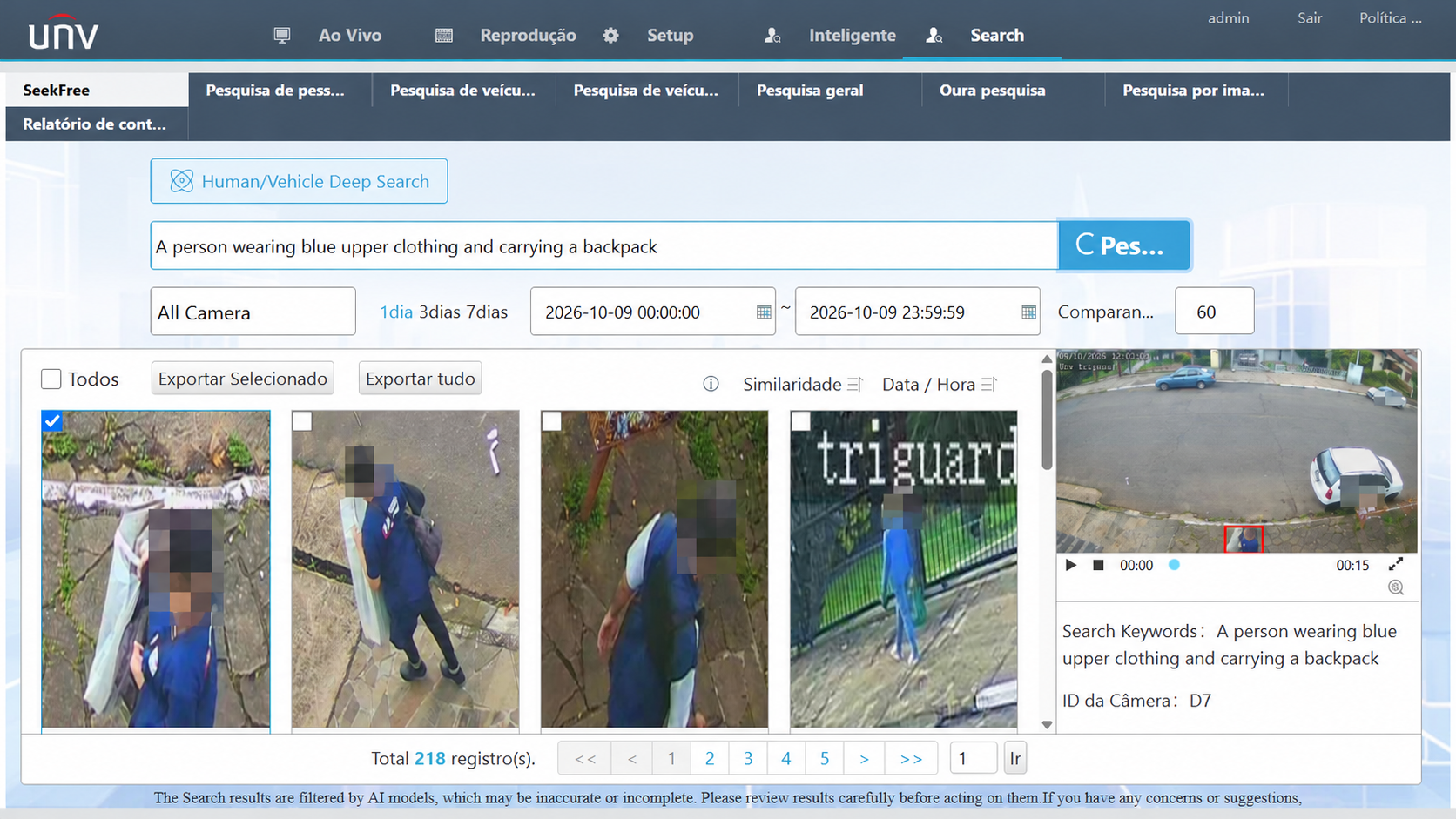
Task: Expand preview video to fullscreen
Action: 1396,564
